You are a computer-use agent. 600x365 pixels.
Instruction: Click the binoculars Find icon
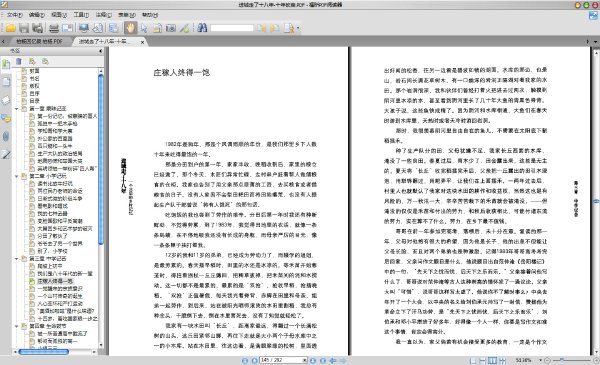pyautogui.click(x=202, y=28)
